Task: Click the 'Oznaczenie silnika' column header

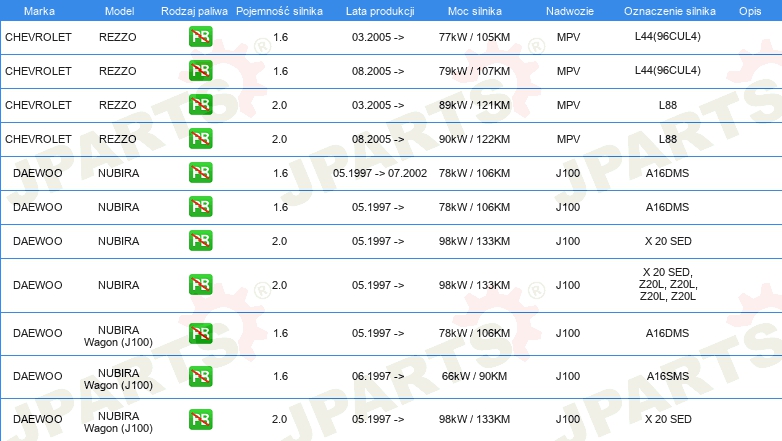Action: 670,11
